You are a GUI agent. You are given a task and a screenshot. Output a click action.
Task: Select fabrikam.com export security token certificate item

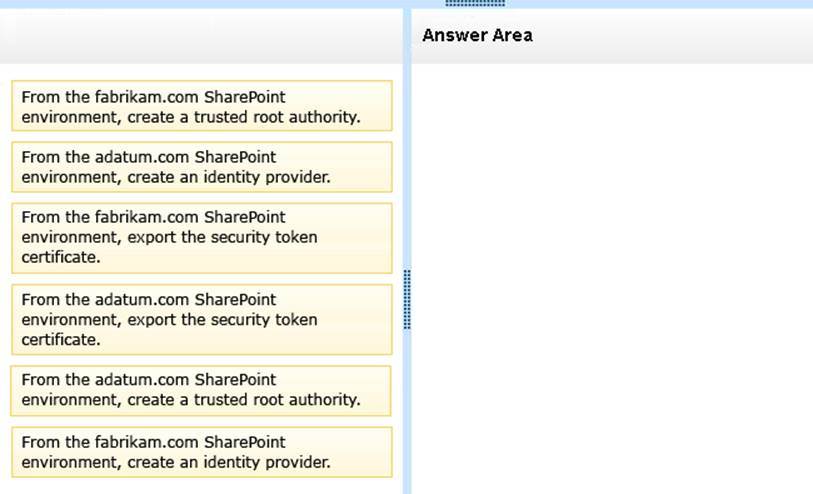(x=202, y=238)
